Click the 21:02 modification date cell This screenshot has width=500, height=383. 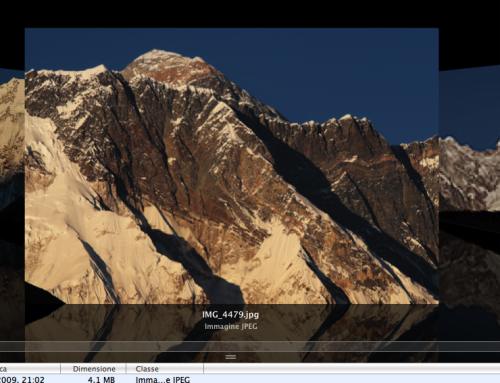[22, 379]
